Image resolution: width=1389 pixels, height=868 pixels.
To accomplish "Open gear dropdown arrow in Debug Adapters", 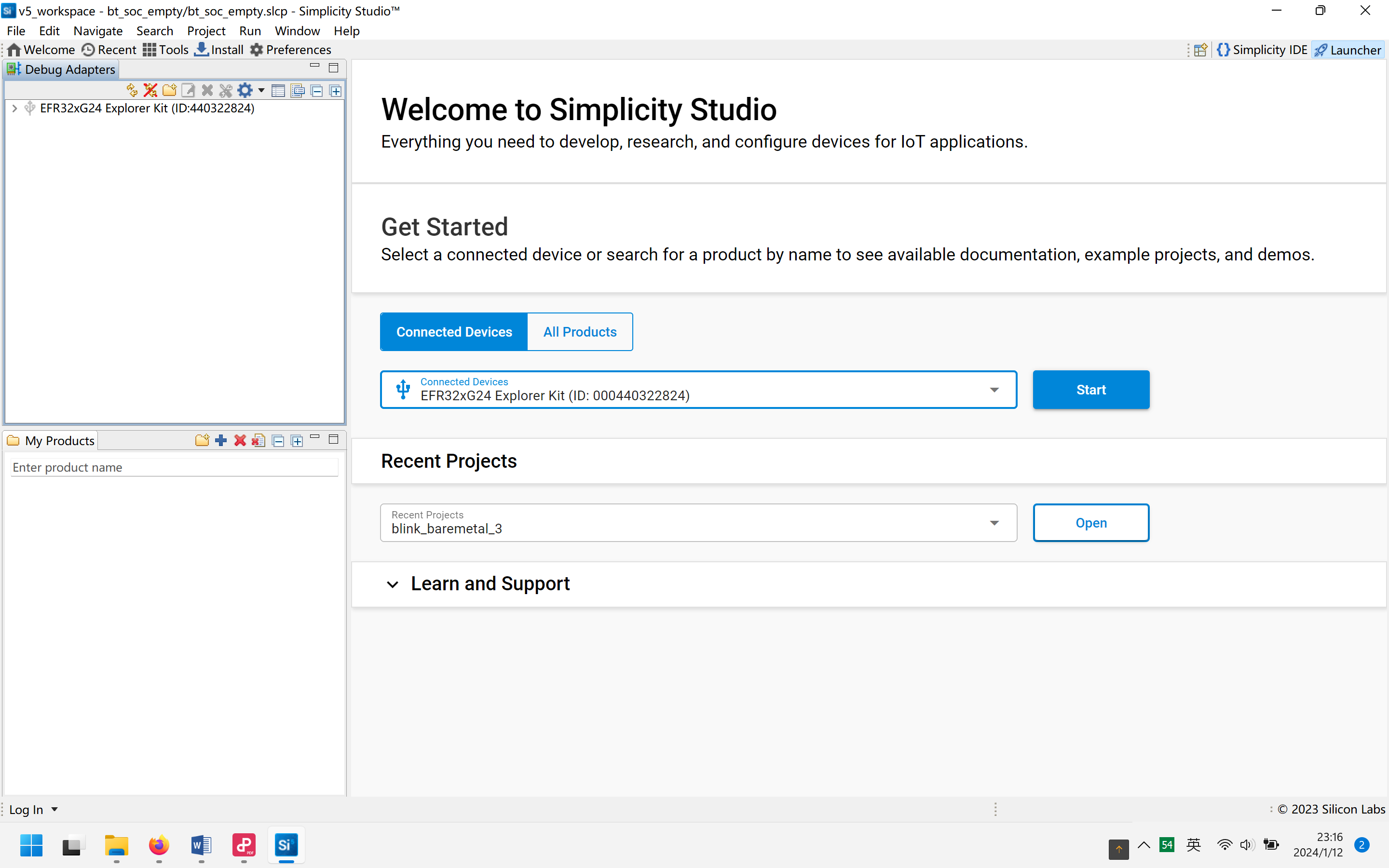I will pos(261,90).
